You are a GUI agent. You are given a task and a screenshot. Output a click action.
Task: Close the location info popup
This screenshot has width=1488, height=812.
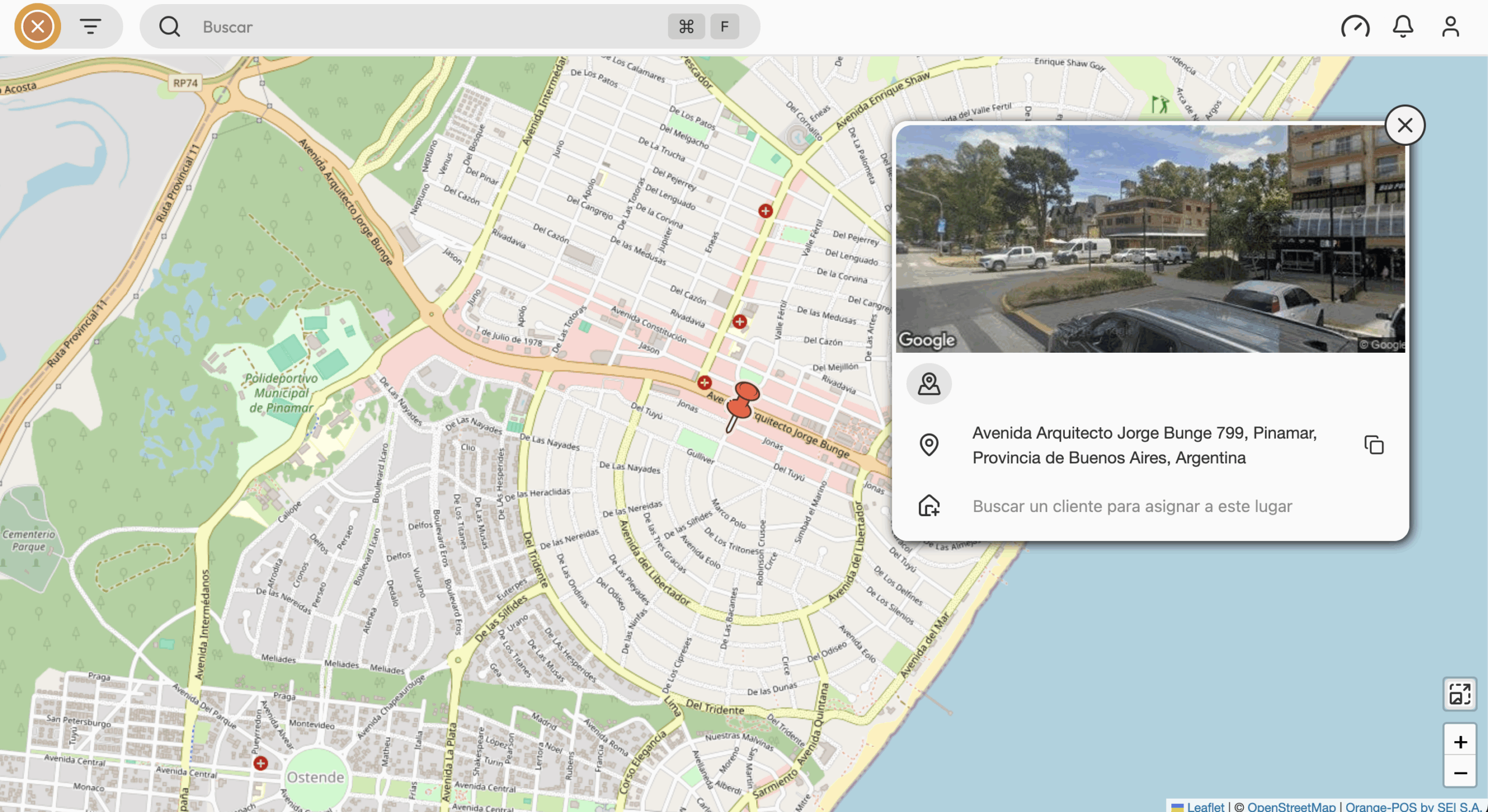[x=1404, y=125]
